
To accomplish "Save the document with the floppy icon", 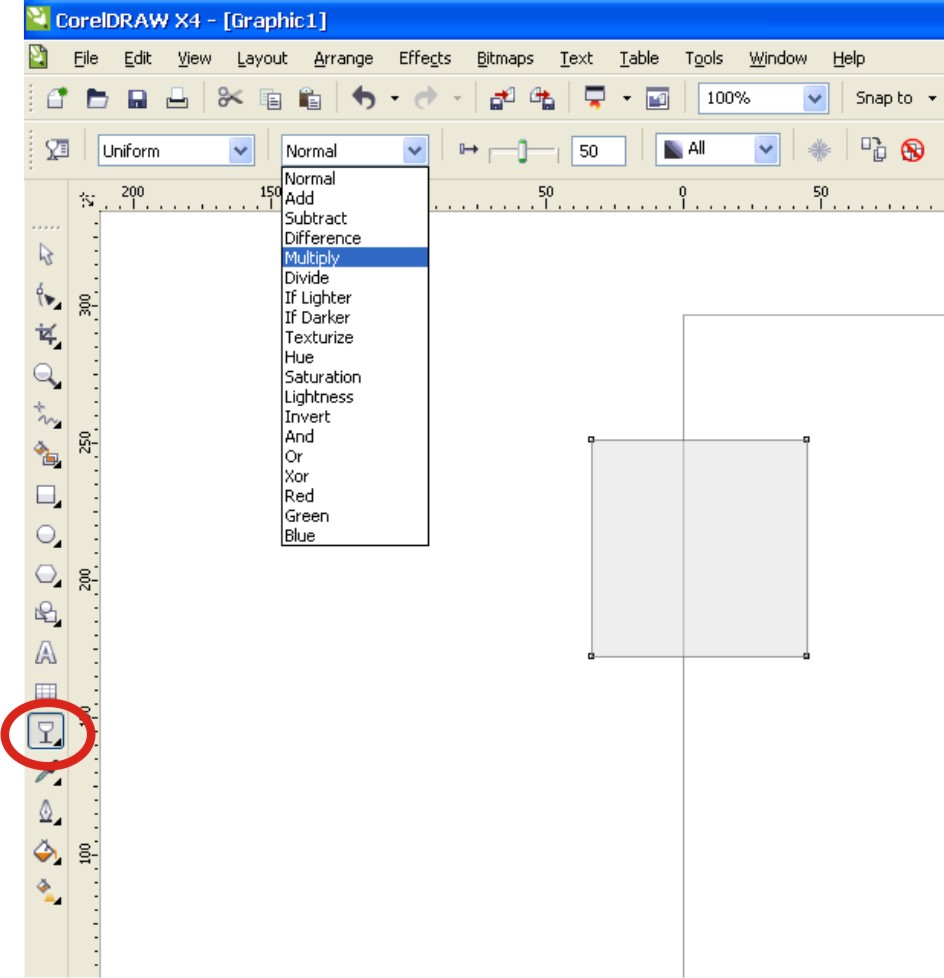I will [x=137, y=99].
